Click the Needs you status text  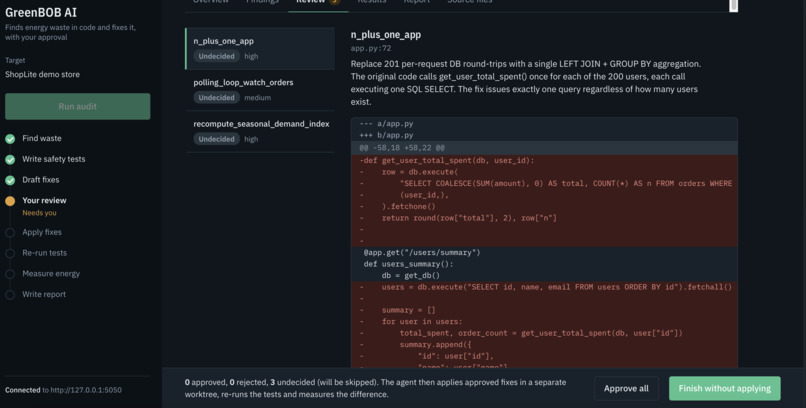point(39,213)
